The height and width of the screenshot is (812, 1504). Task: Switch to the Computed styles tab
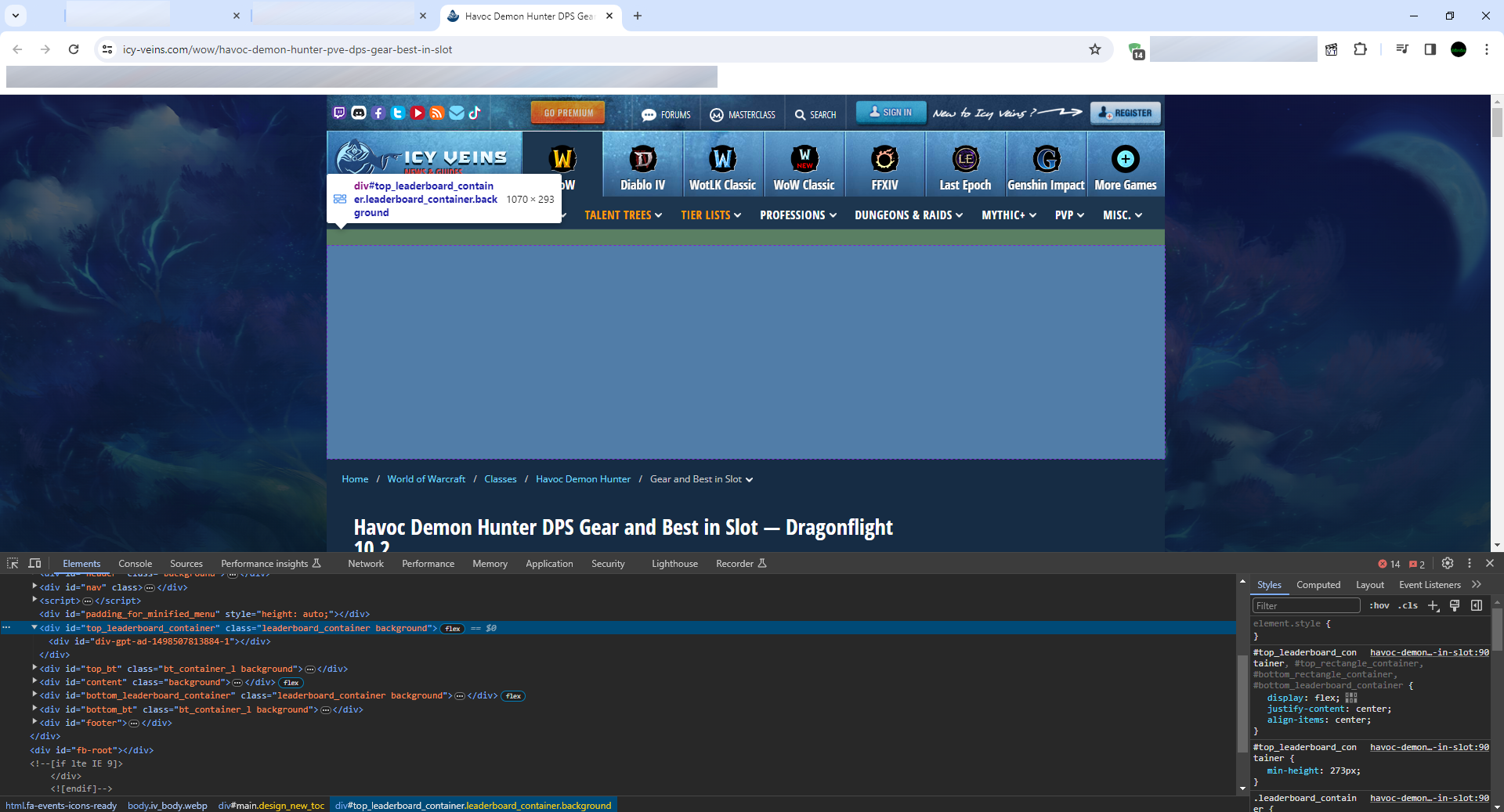pos(1318,585)
